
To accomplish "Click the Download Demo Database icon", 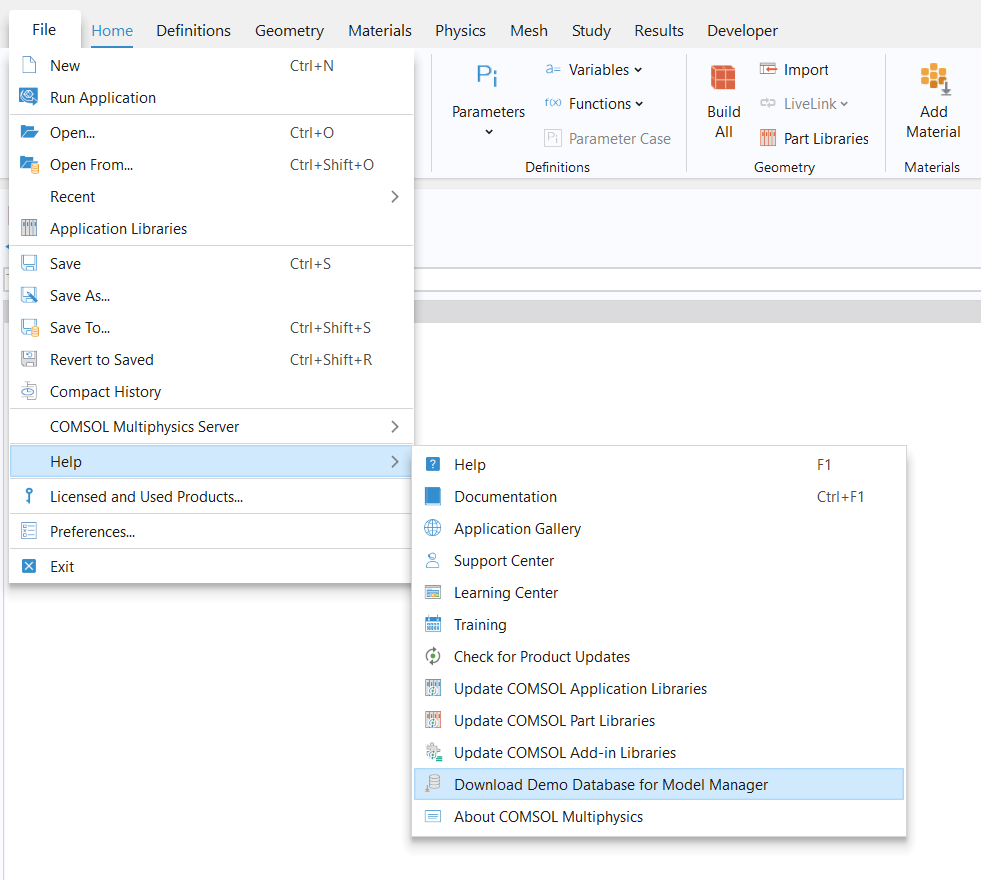I will pyautogui.click(x=433, y=784).
